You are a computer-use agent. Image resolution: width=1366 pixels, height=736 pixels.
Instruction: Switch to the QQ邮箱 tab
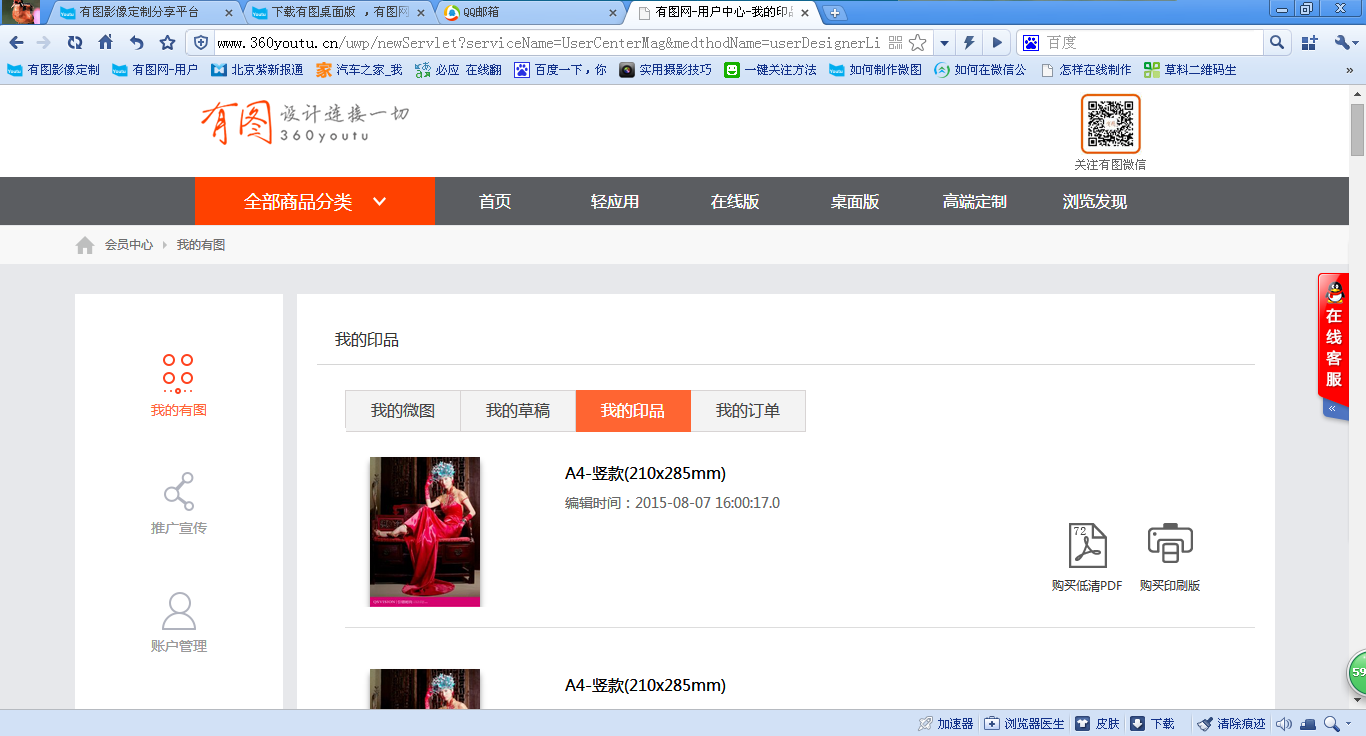(530, 13)
